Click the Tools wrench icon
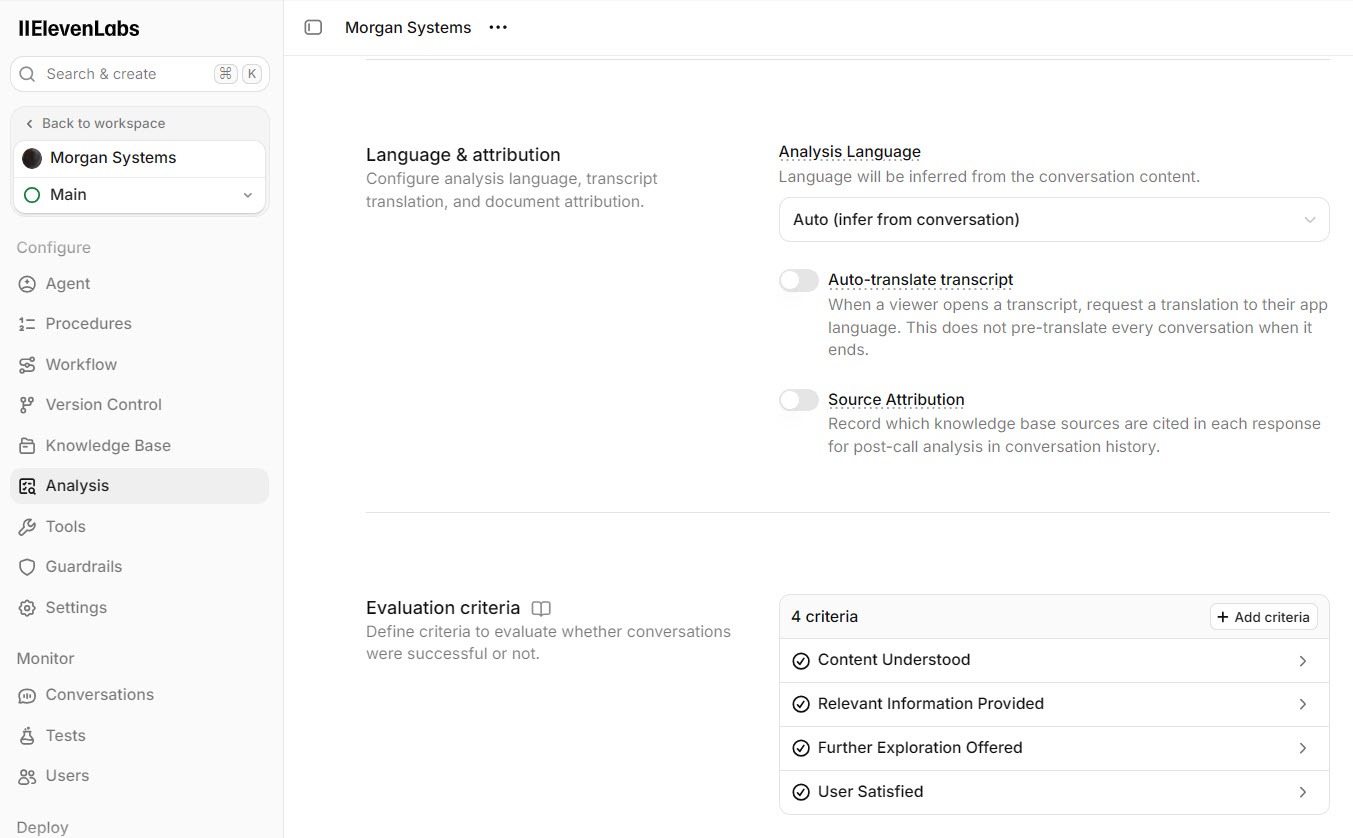Viewport: 1353px width, 838px height. coord(27,527)
